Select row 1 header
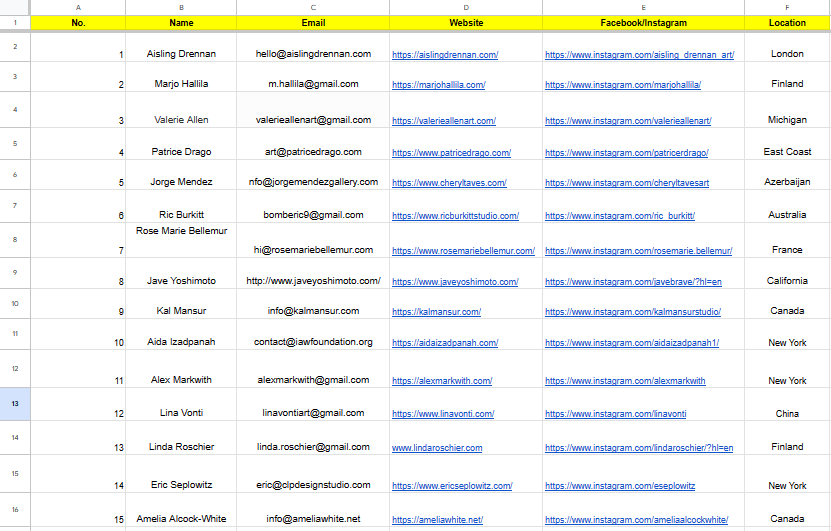Viewport: 831px width, 531px height. click(x=15, y=23)
